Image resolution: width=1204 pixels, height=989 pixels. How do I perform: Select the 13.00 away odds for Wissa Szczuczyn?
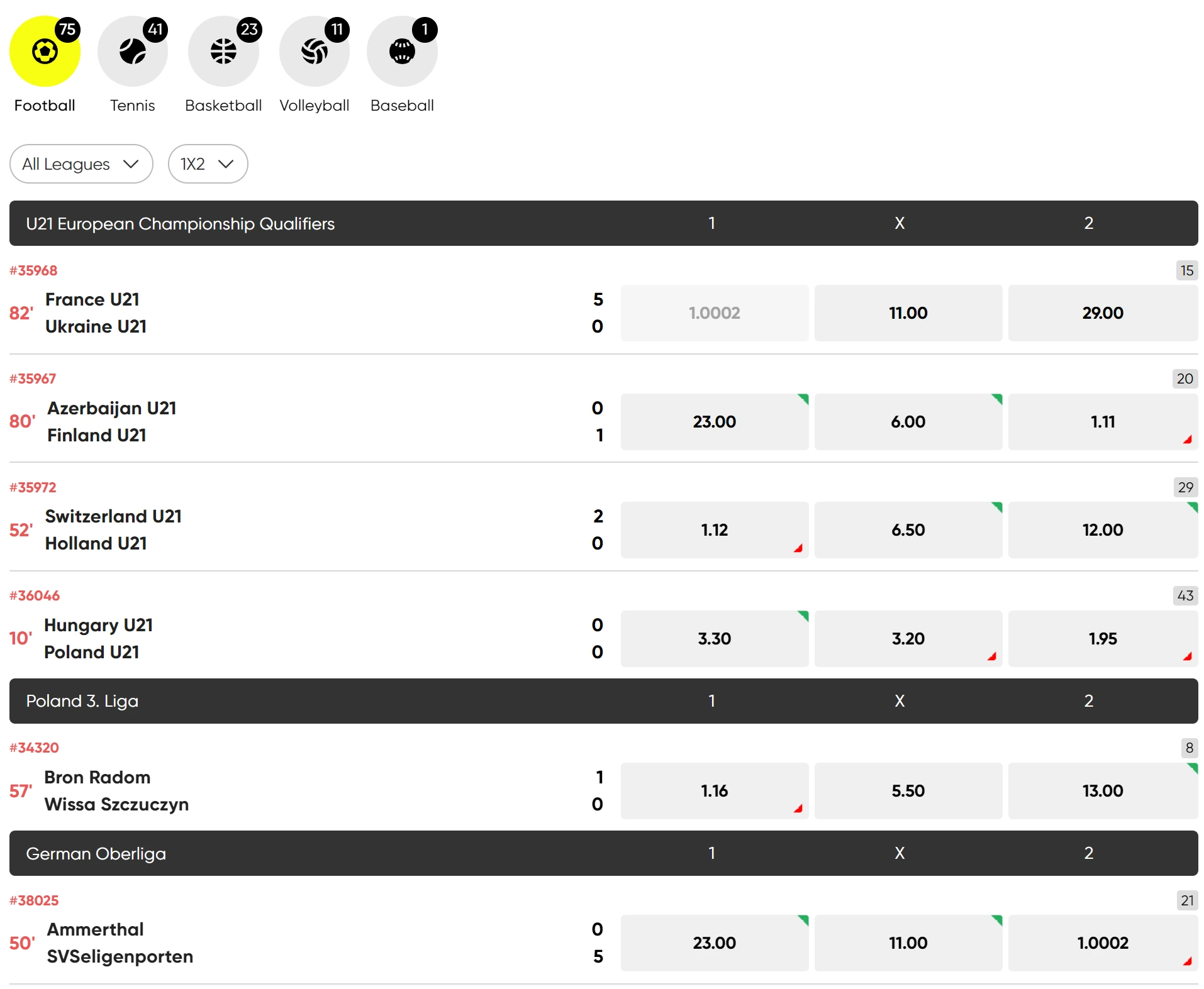point(1103,791)
